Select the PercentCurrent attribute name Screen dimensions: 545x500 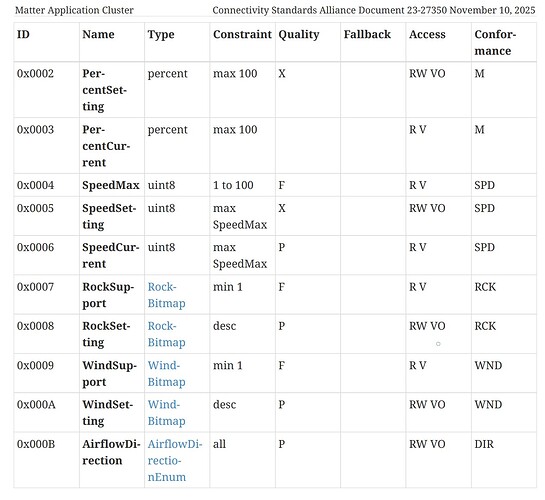point(106,146)
